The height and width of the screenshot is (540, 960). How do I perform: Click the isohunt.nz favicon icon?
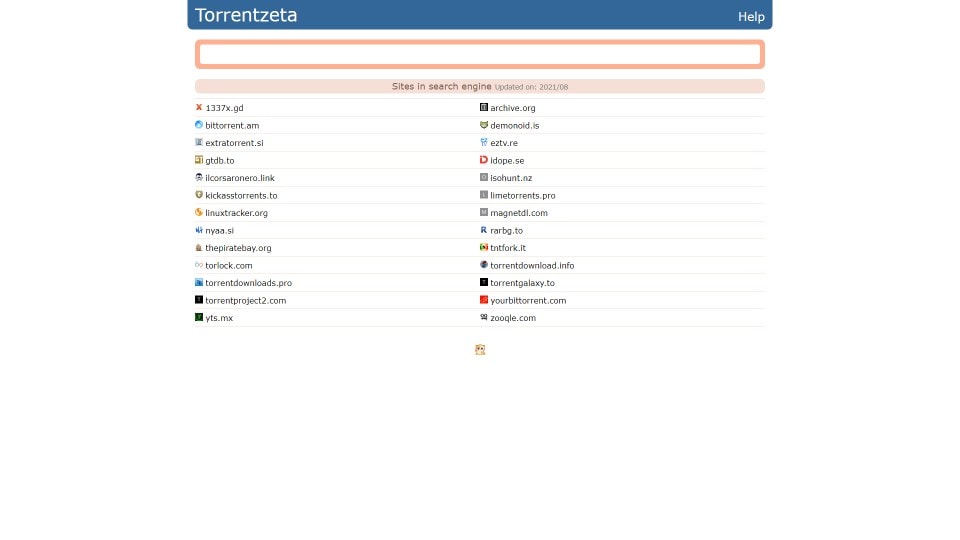click(484, 178)
